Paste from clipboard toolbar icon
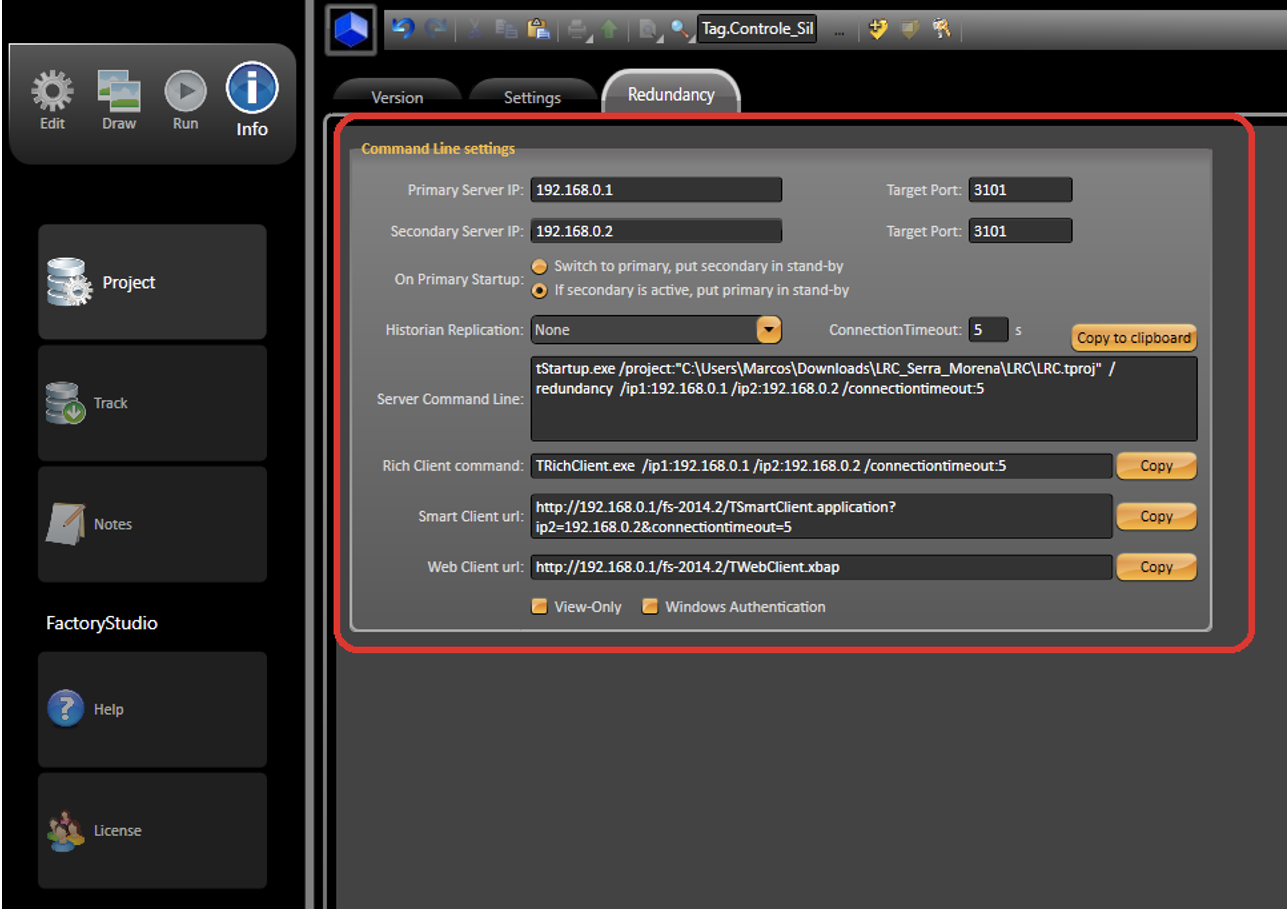 click(x=537, y=30)
